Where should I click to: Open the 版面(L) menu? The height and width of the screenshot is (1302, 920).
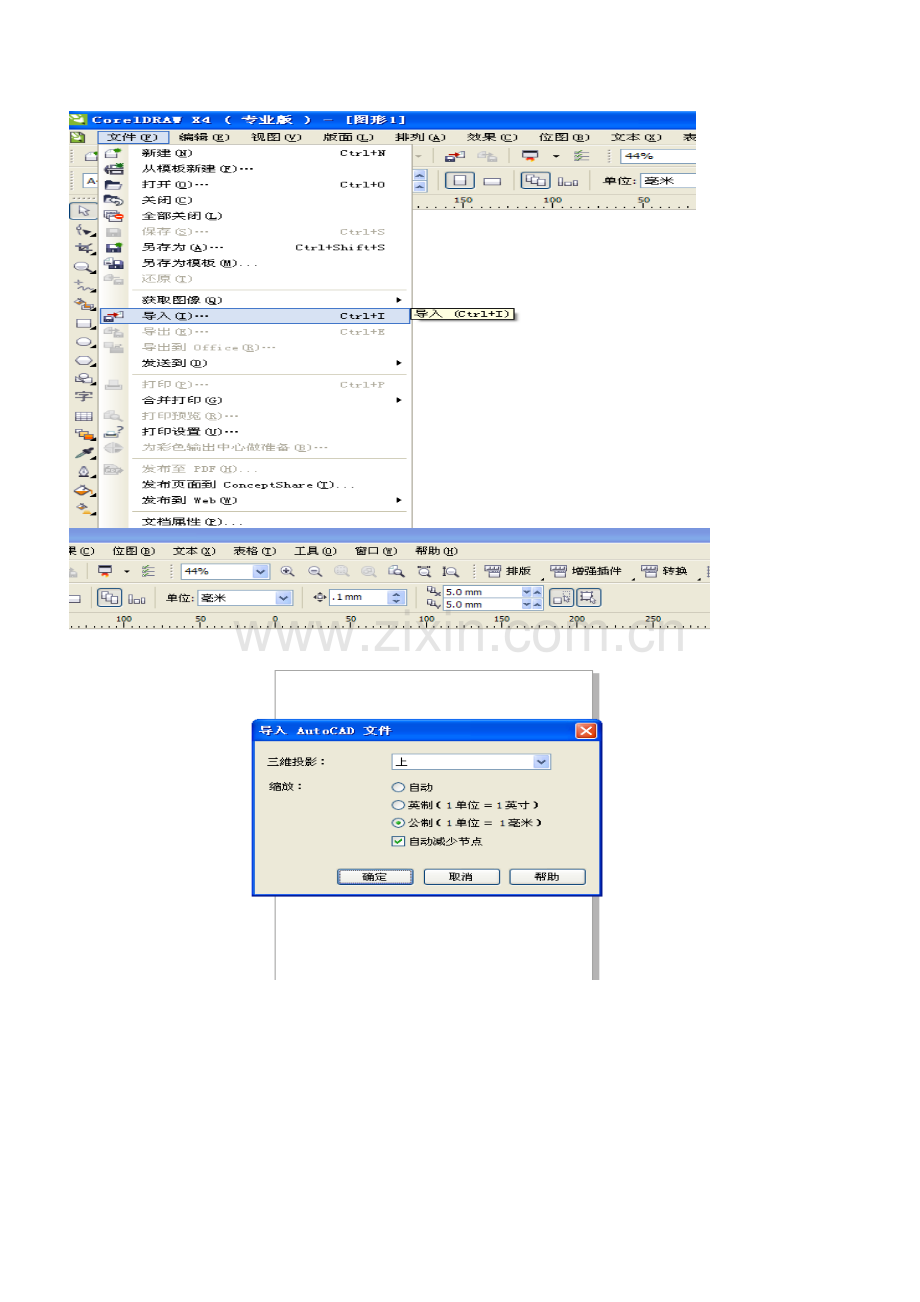348,137
